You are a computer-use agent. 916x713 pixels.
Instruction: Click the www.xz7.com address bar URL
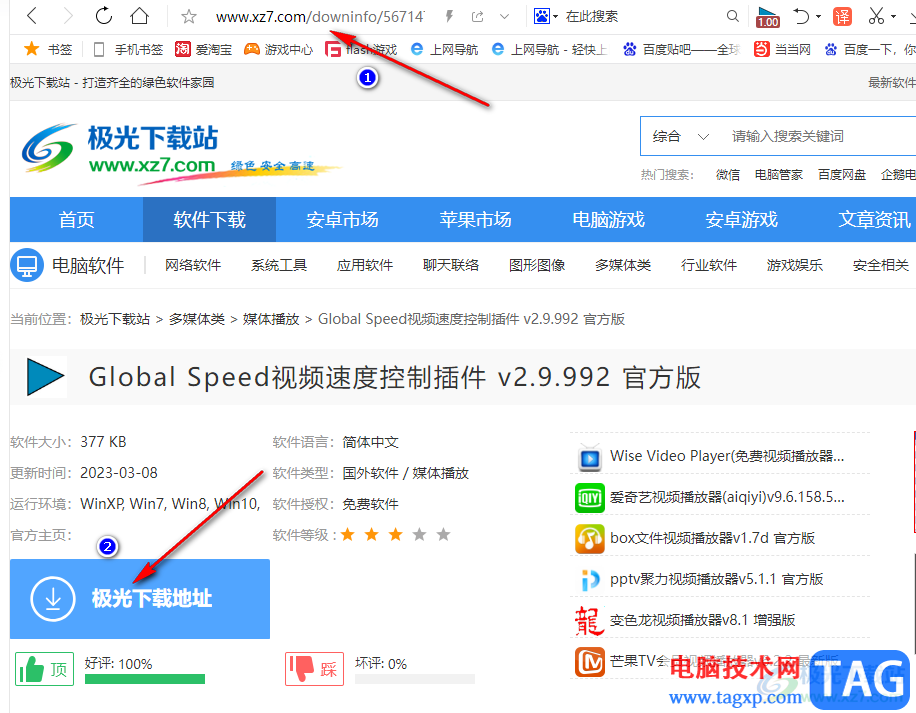pos(320,17)
